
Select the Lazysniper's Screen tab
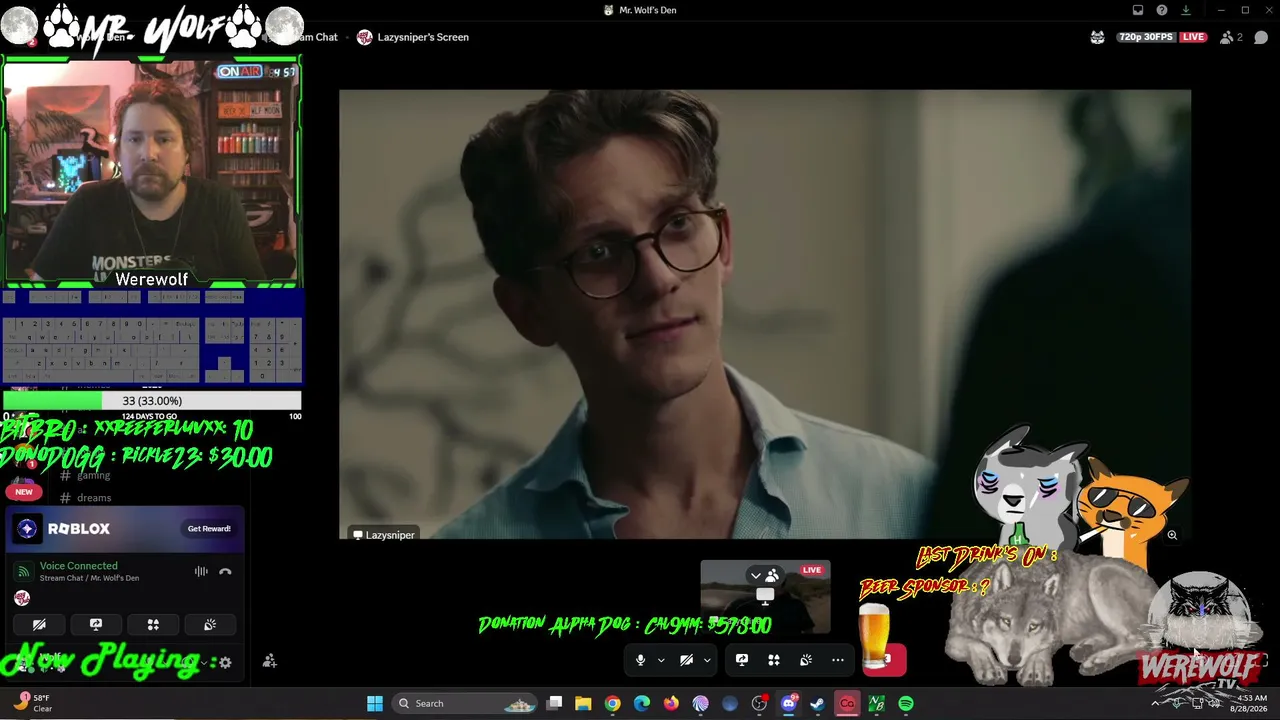(x=412, y=37)
